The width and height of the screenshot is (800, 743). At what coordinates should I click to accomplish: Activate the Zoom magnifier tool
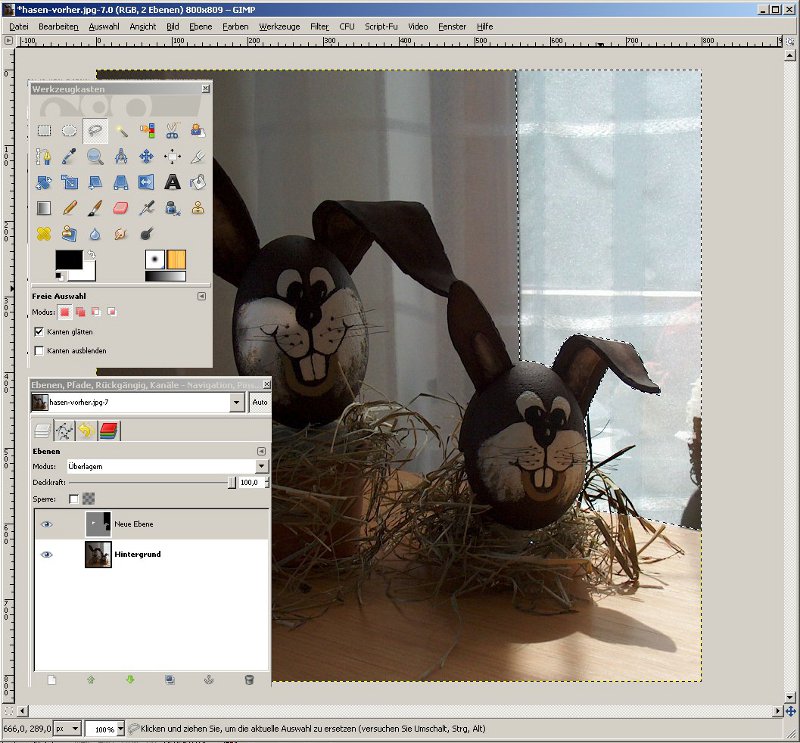tap(95, 156)
